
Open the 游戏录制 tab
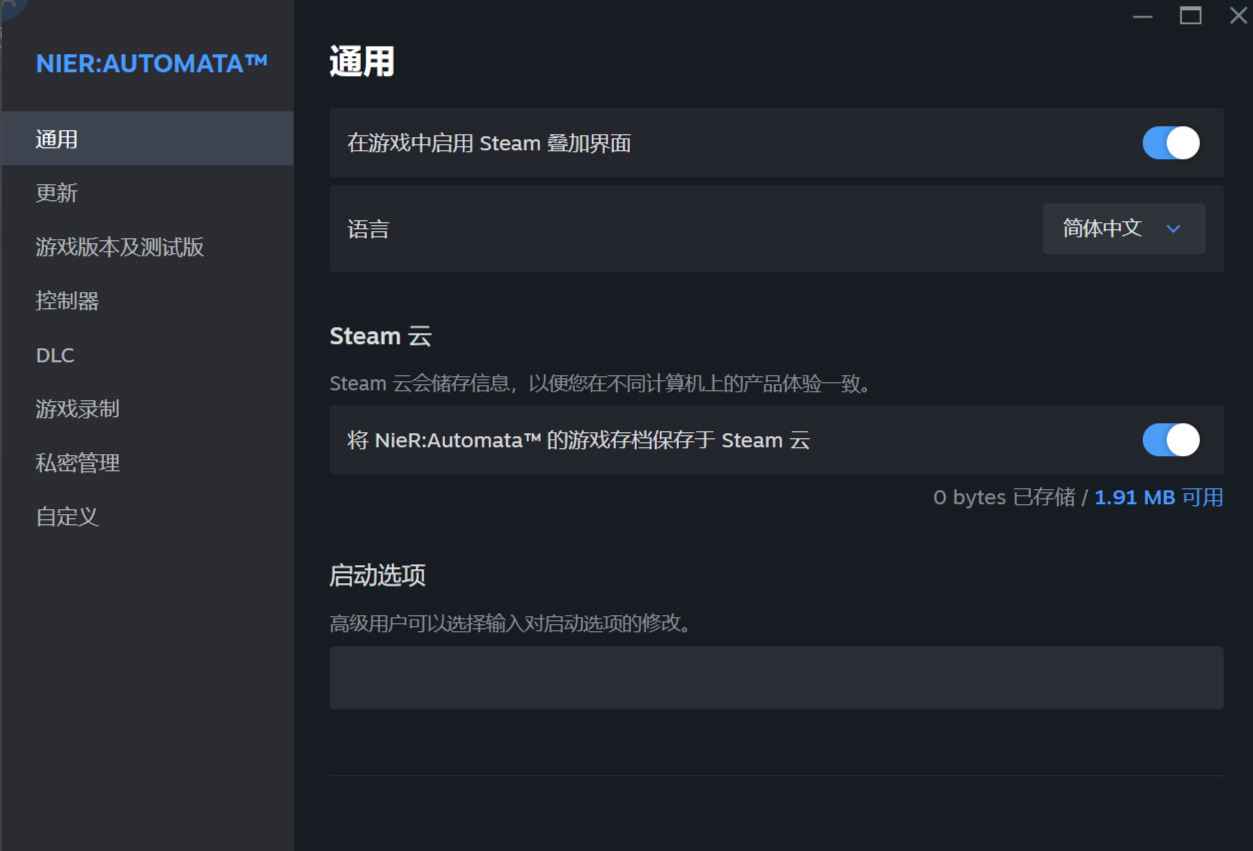pyautogui.click(x=147, y=409)
